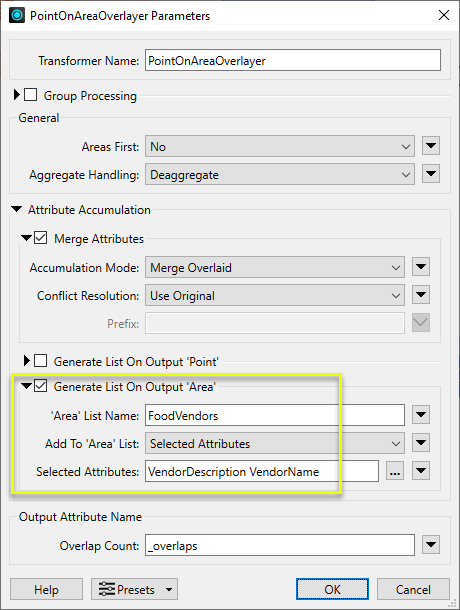The image size is (460, 610).
Task: Open the Accumulation Mode dropdown
Action: pos(275,267)
